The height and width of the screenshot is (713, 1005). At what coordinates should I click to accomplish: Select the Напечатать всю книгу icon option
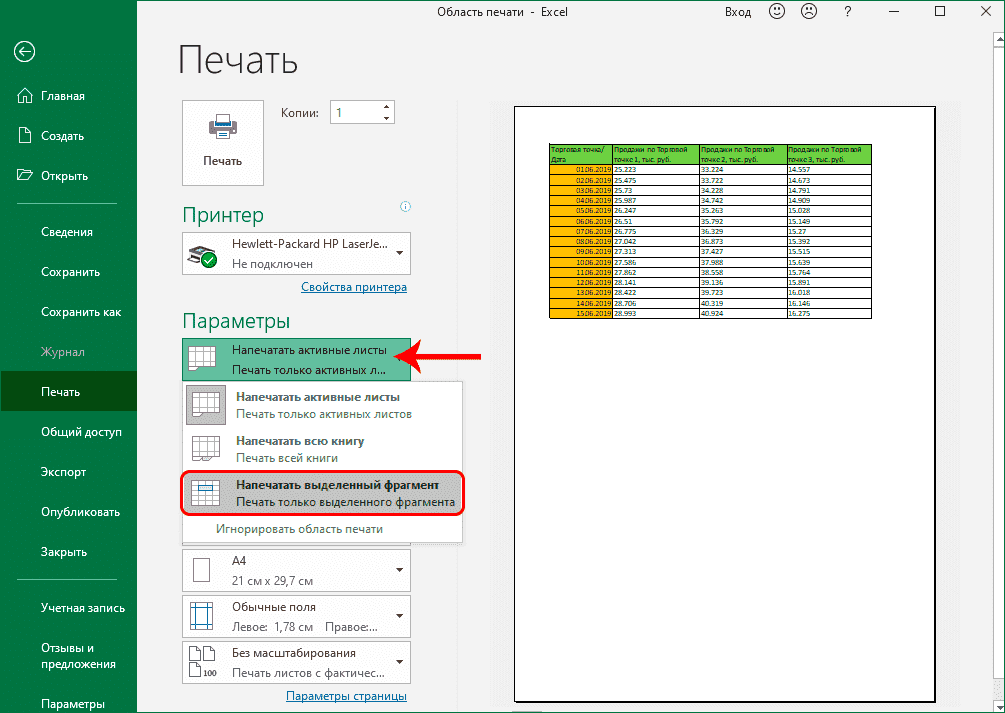tap(206, 448)
